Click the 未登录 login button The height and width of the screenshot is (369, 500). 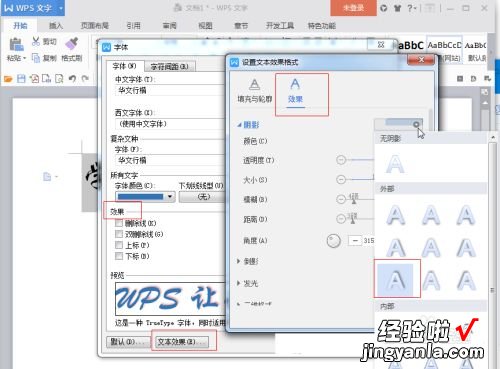pyautogui.click(x=353, y=8)
